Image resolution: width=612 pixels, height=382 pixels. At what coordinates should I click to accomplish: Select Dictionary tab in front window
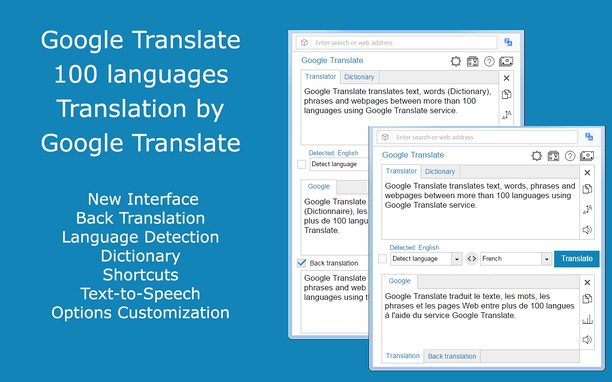(x=440, y=171)
